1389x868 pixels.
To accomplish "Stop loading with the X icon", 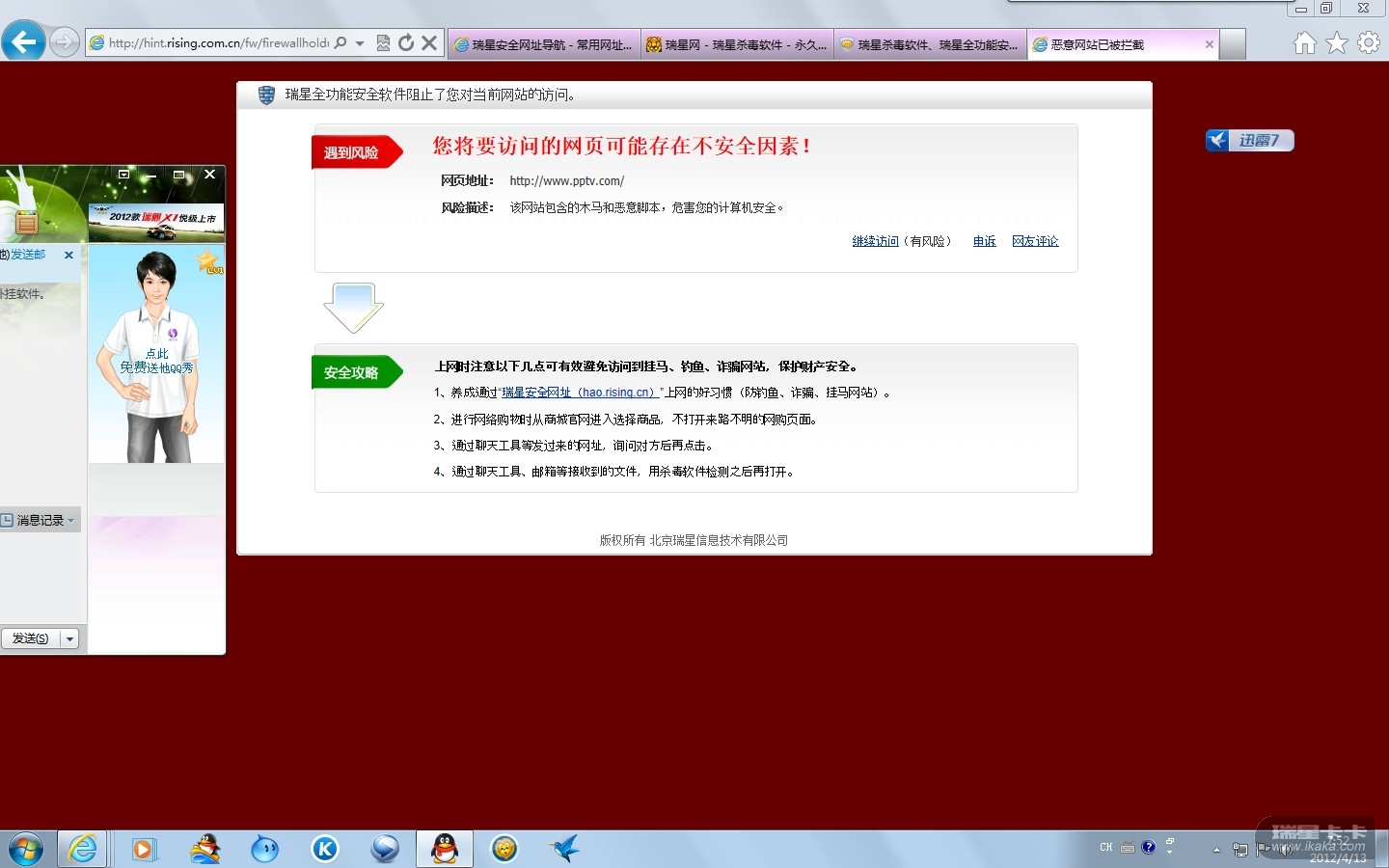I will [430, 43].
